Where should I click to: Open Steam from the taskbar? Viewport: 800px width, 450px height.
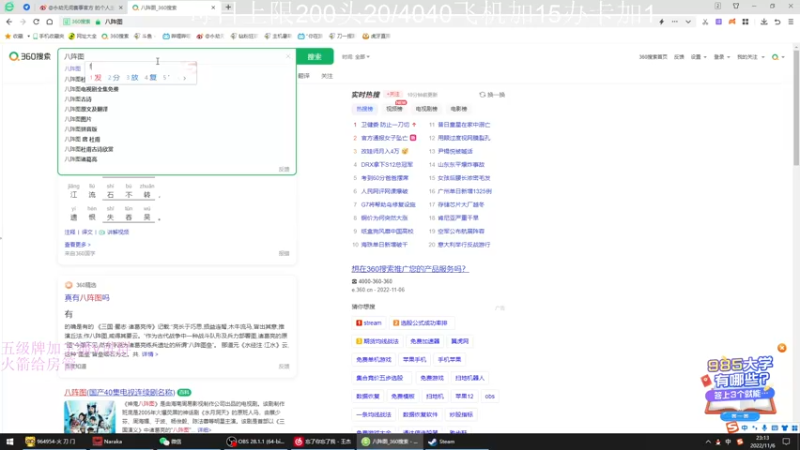tap(442, 442)
